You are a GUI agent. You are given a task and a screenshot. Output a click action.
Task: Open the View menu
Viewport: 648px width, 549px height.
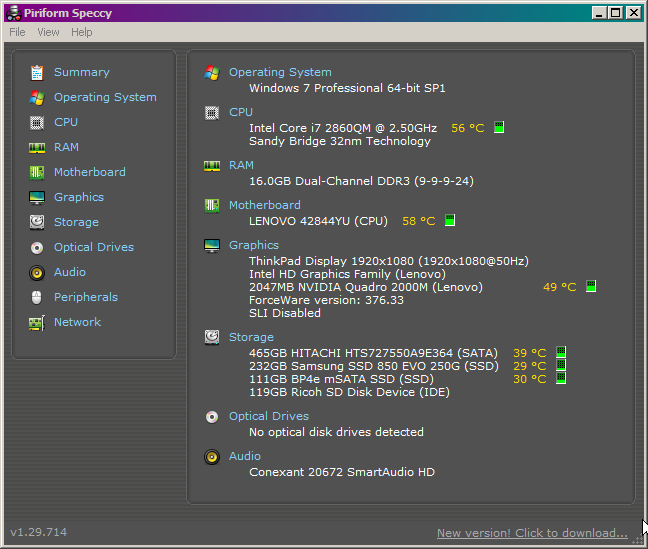click(x=49, y=32)
